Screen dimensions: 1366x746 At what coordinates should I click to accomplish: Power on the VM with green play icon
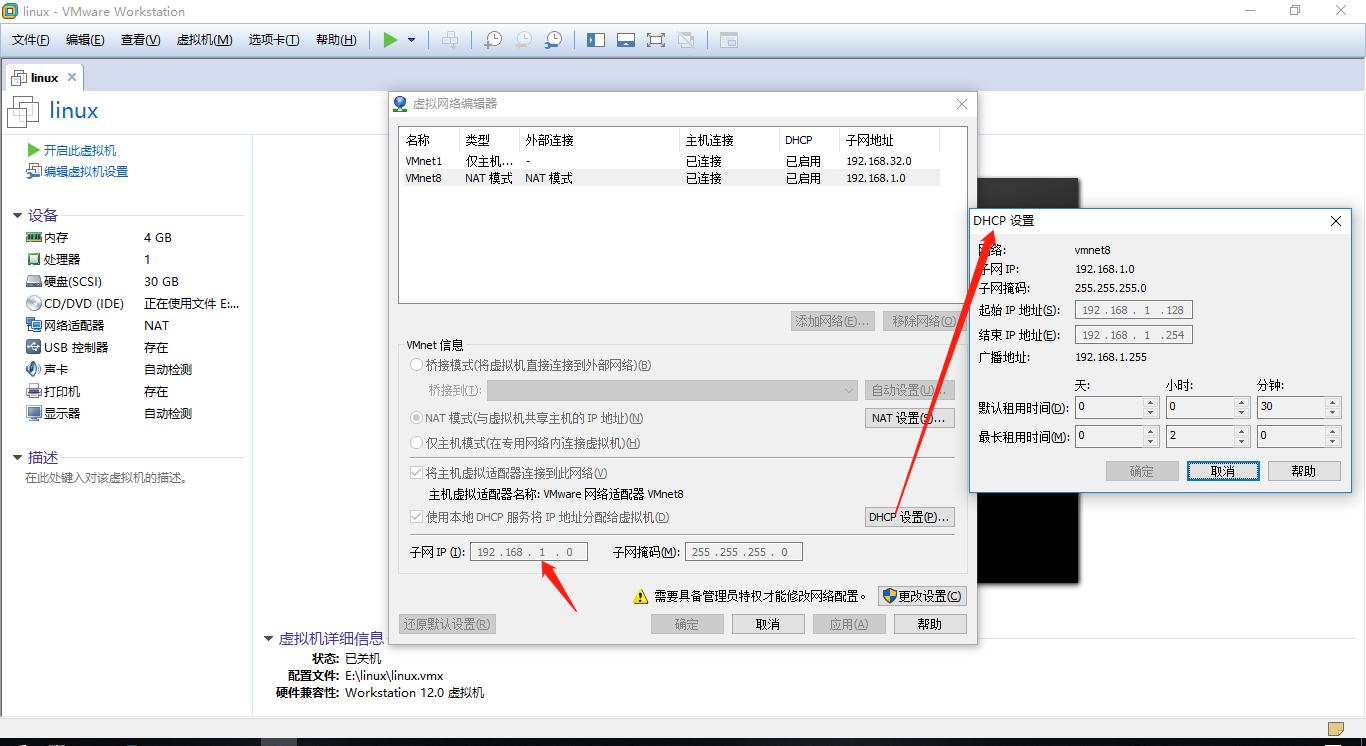[390, 40]
